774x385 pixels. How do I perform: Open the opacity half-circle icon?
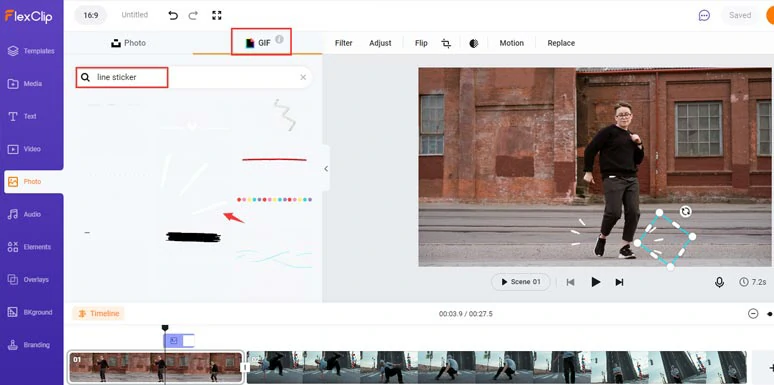pyautogui.click(x=474, y=43)
